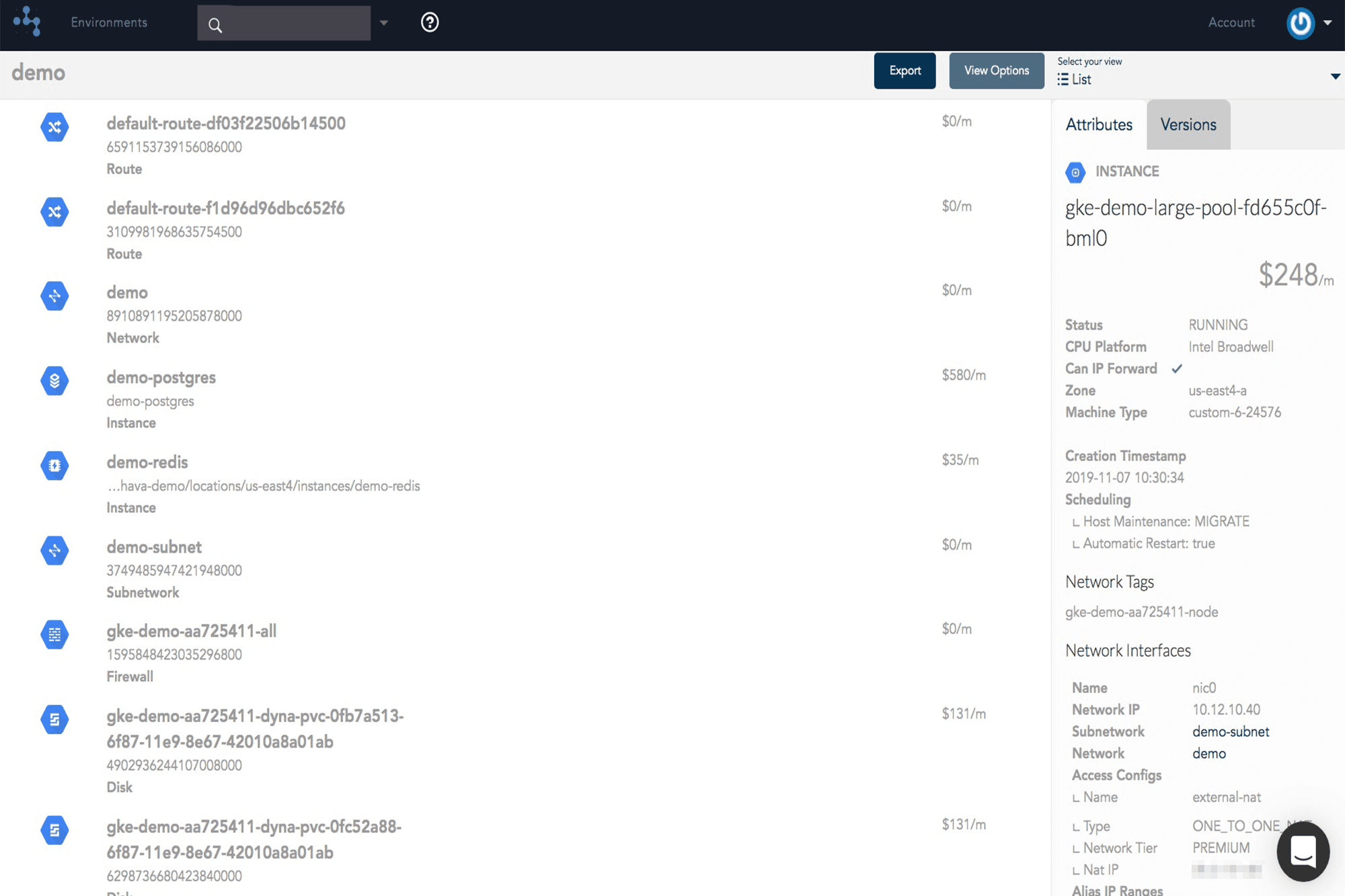Open the Select your view List dropdown
The image size is (1345, 896).
point(1334,76)
